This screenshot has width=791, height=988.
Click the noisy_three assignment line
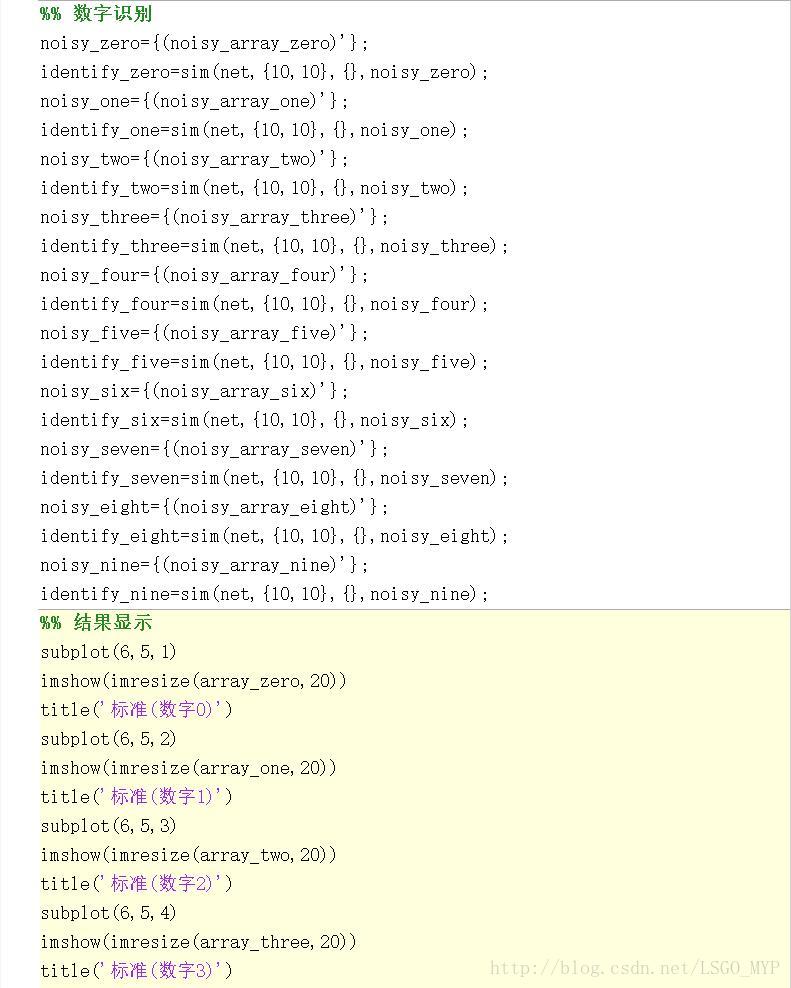(x=214, y=217)
